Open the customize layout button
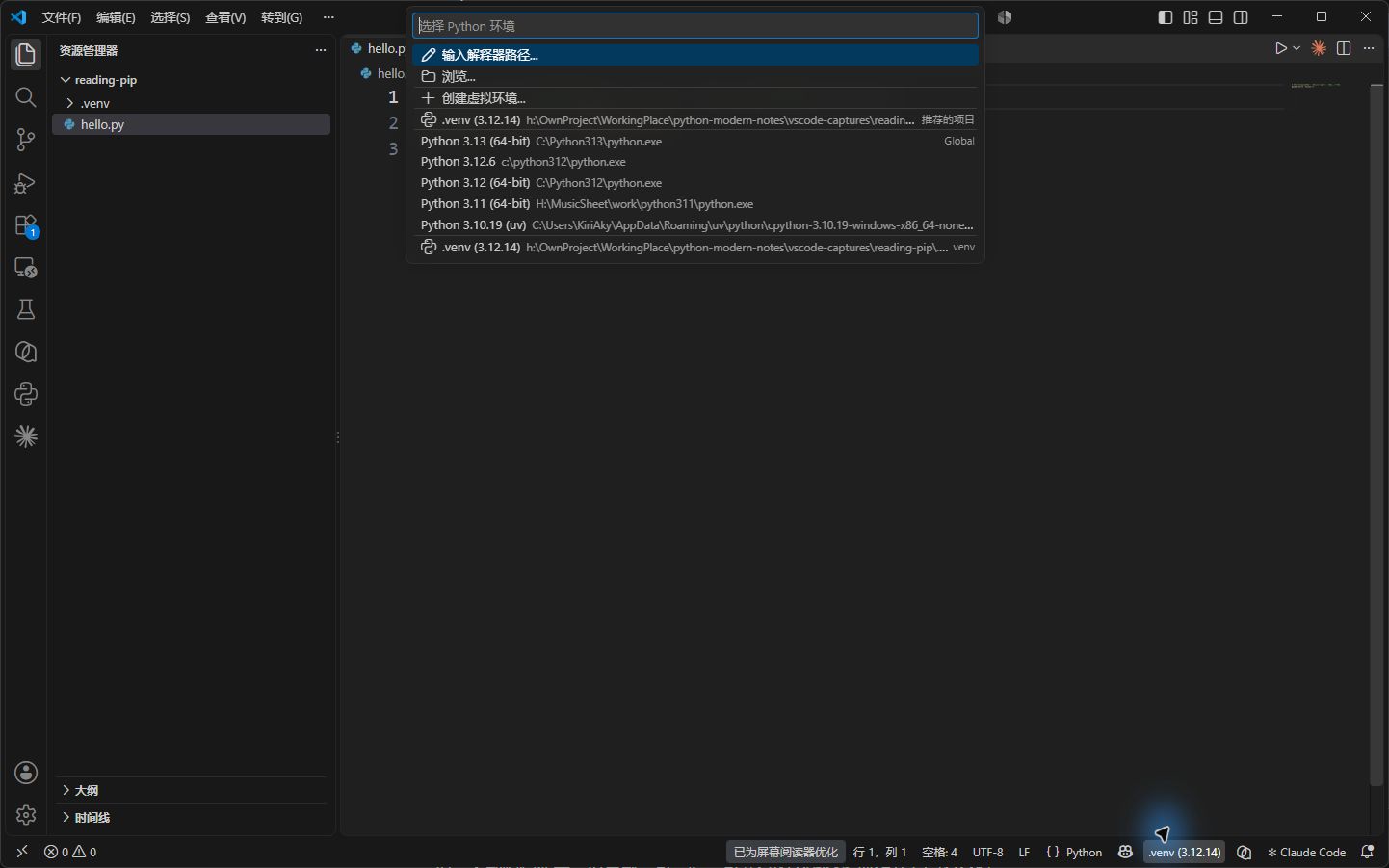 tap(1191, 17)
